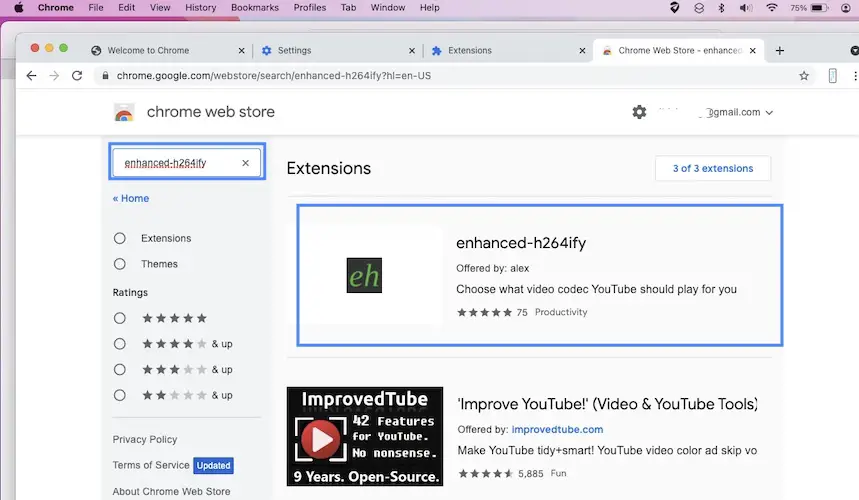Open web store settings gear
The width and height of the screenshot is (859, 500).
click(639, 112)
